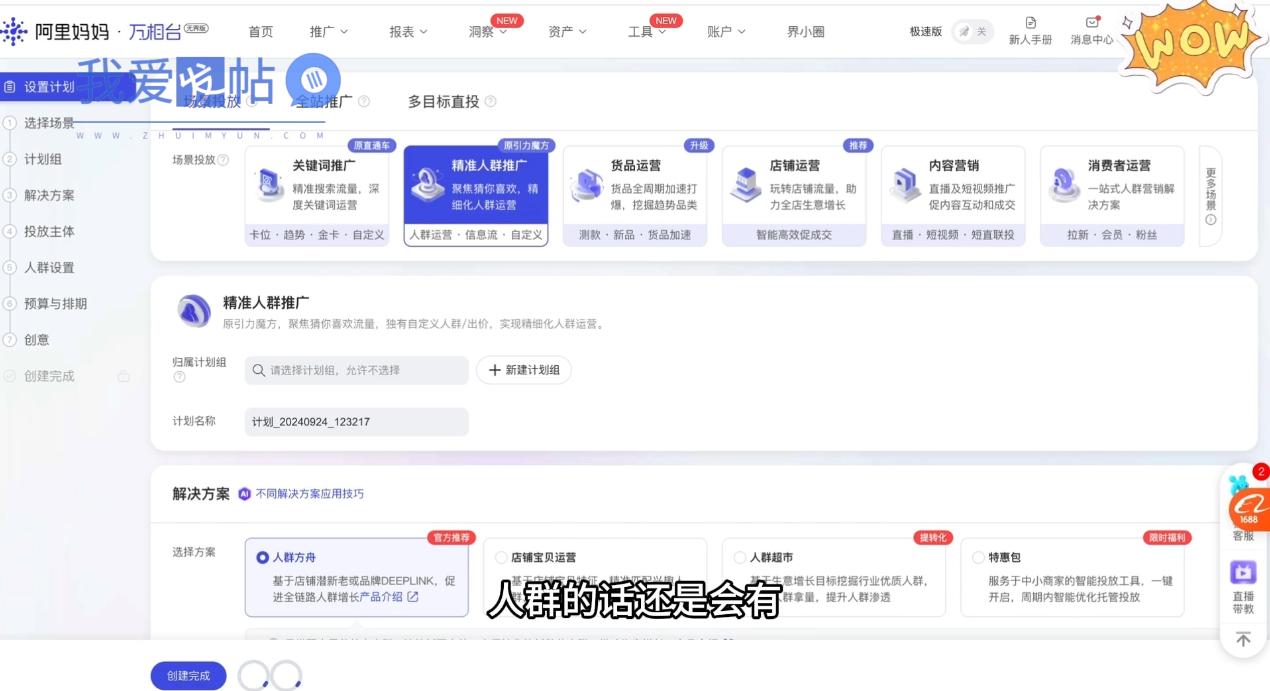Viewport: 1270px width, 691px height.
Task: Click the AI icon beside 解决方案
Action: point(244,494)
